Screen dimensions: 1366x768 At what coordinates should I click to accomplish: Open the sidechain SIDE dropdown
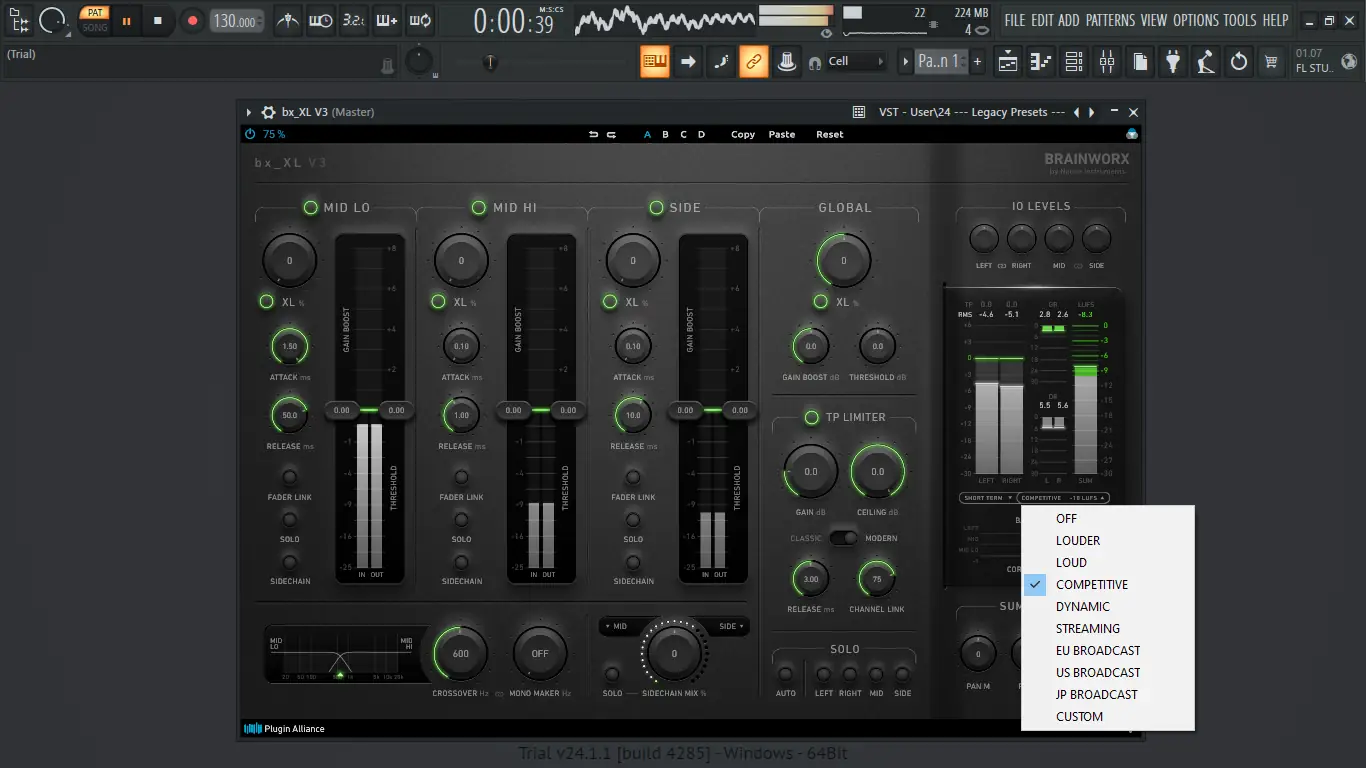[731, 626]
